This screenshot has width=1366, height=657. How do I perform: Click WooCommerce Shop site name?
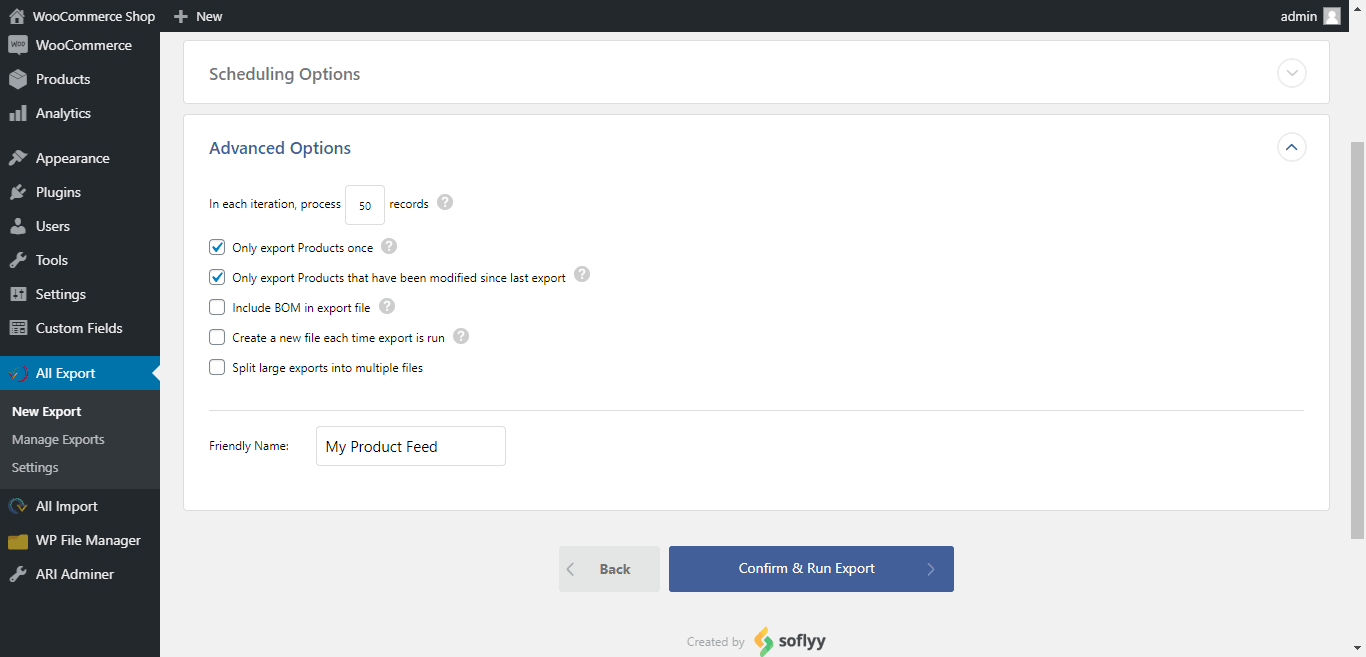[x=94, y=16]
